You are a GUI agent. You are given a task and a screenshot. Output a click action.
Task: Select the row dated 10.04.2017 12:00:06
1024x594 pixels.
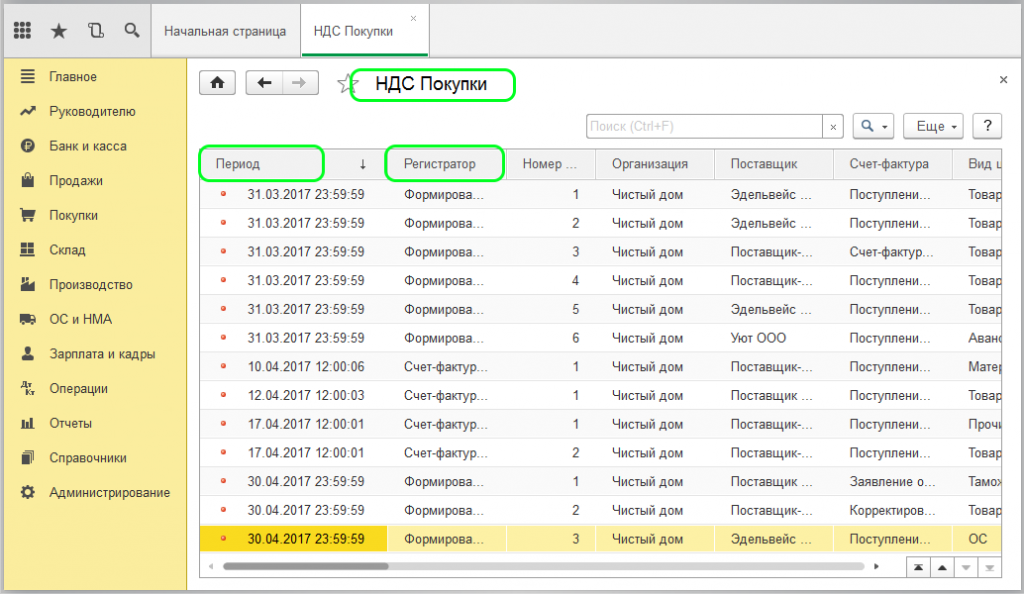pos(305,367)
